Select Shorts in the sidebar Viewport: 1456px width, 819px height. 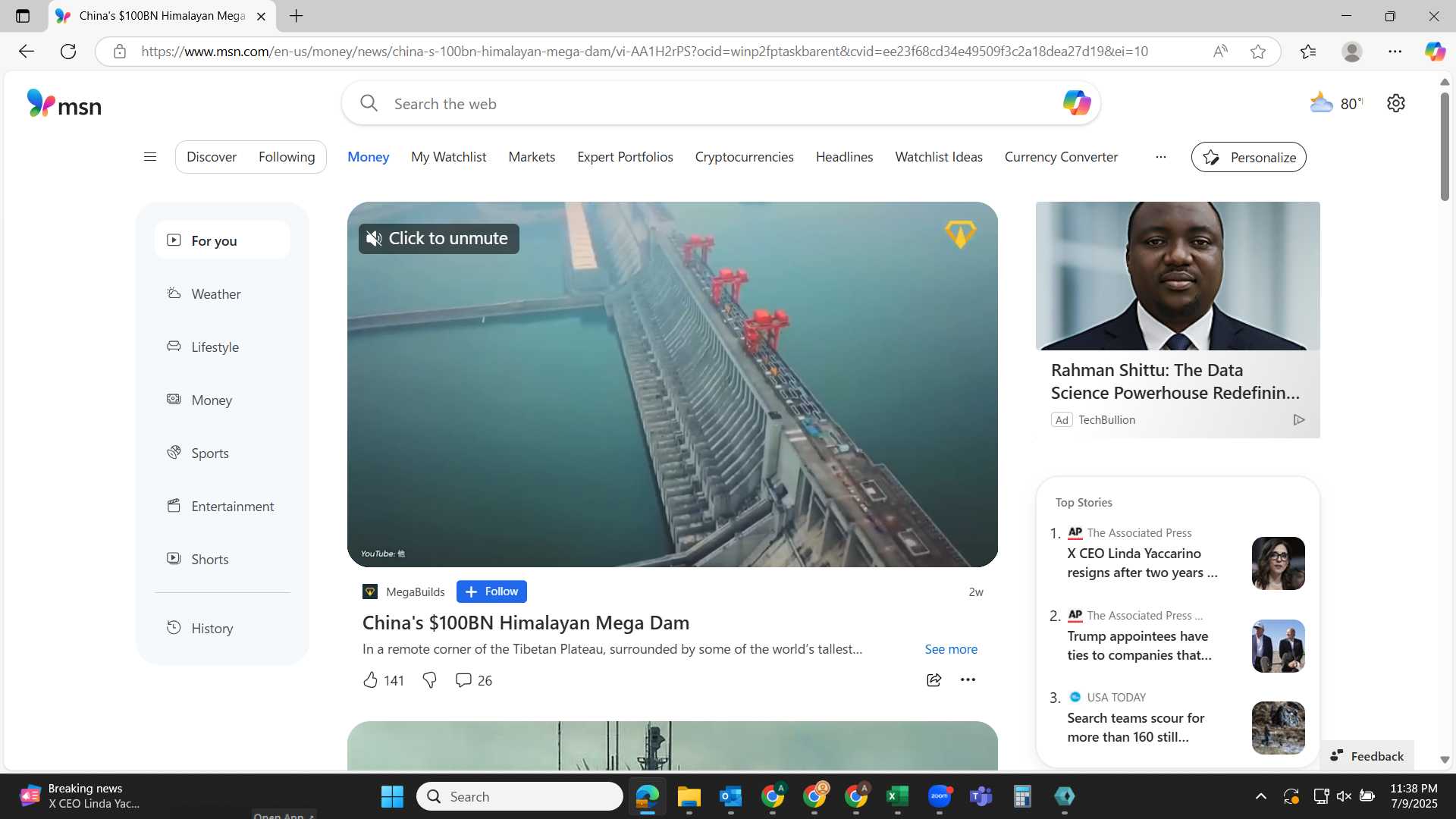[x=222, y=559]
